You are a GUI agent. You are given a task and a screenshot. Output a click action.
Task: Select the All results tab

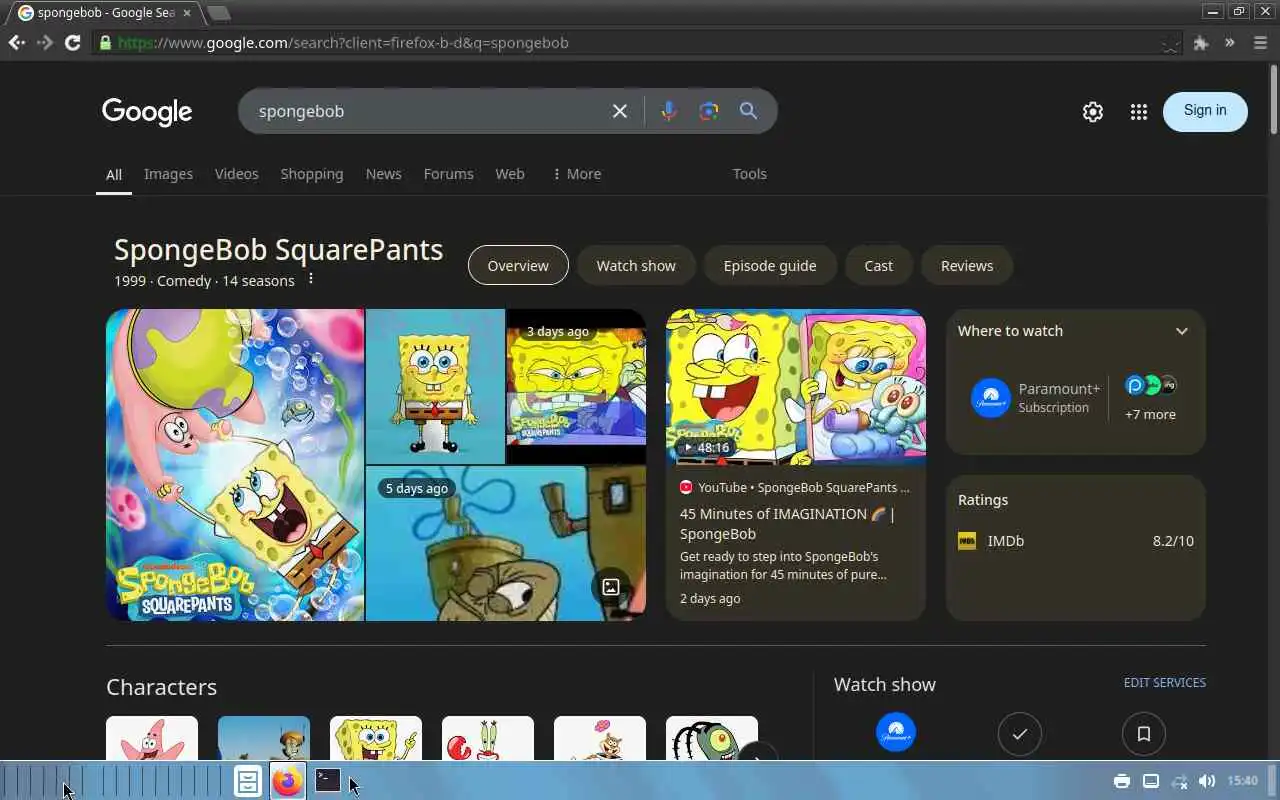(x=114, y=175)
